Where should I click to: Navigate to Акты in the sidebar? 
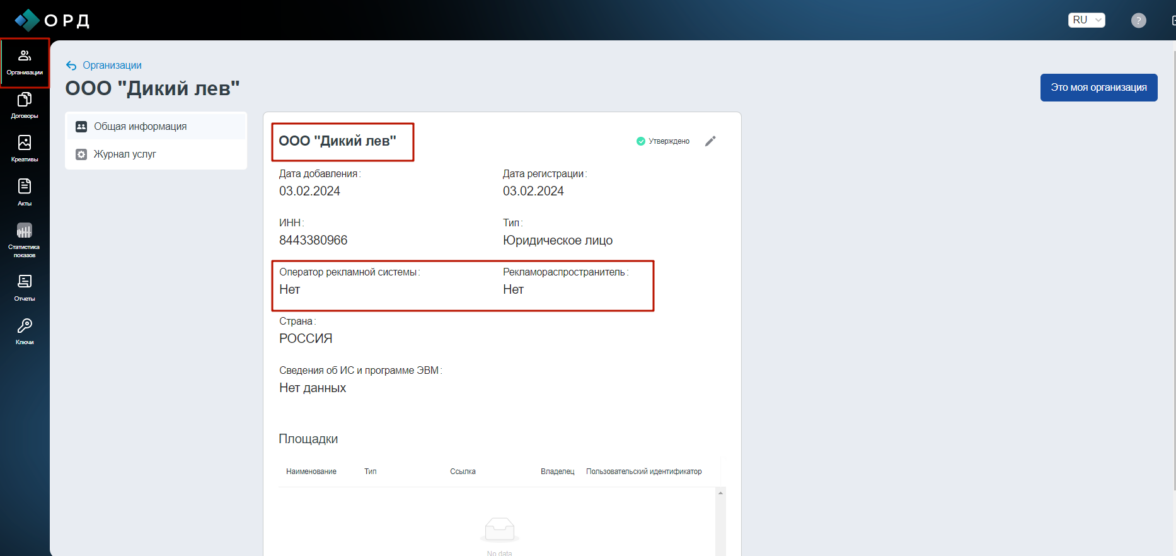(x=24, y=192)
